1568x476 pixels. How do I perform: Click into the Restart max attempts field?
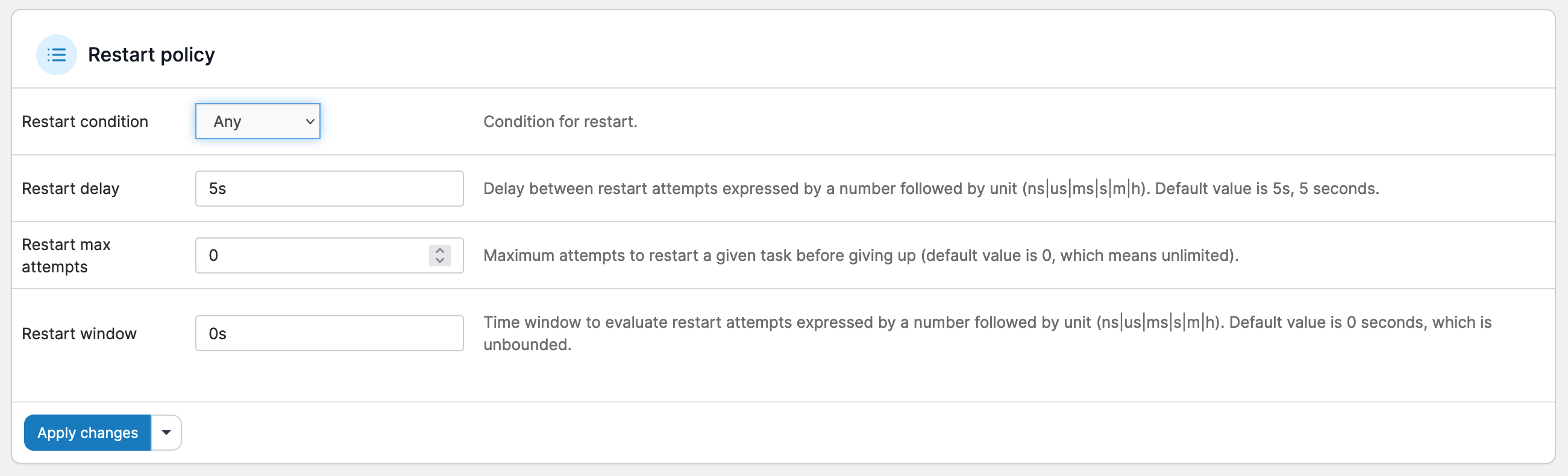310,255
